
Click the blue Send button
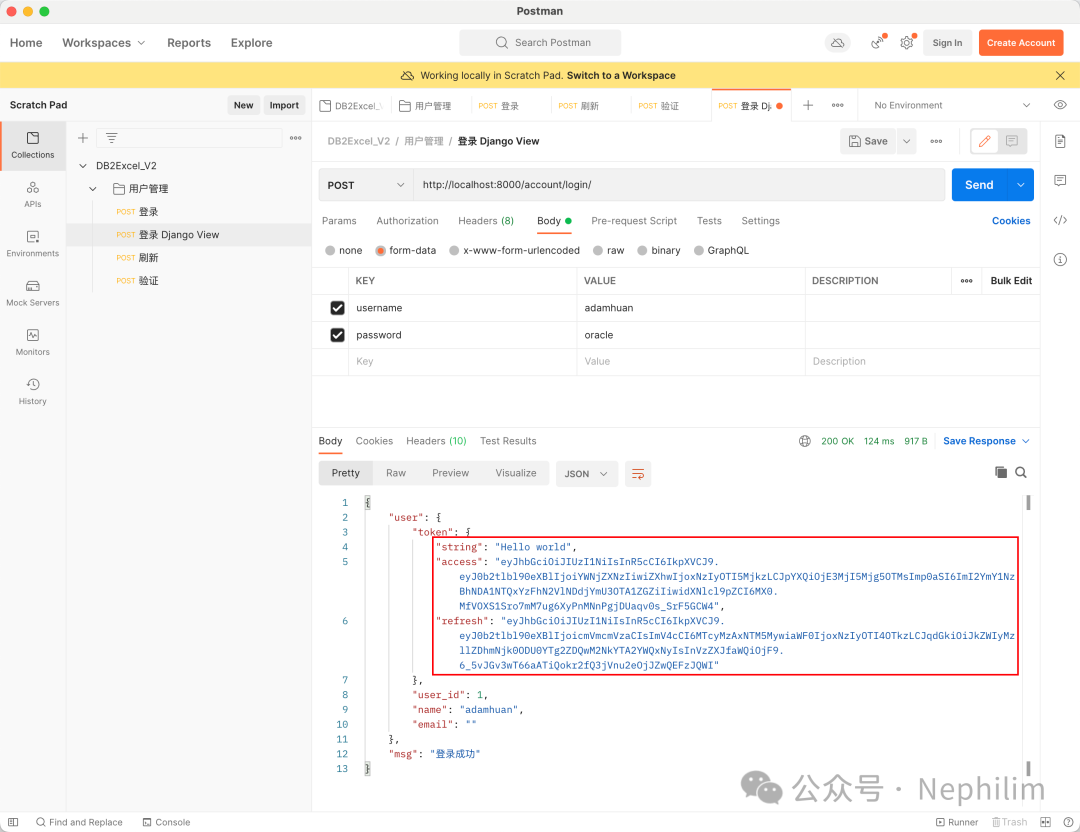(979, 185)
